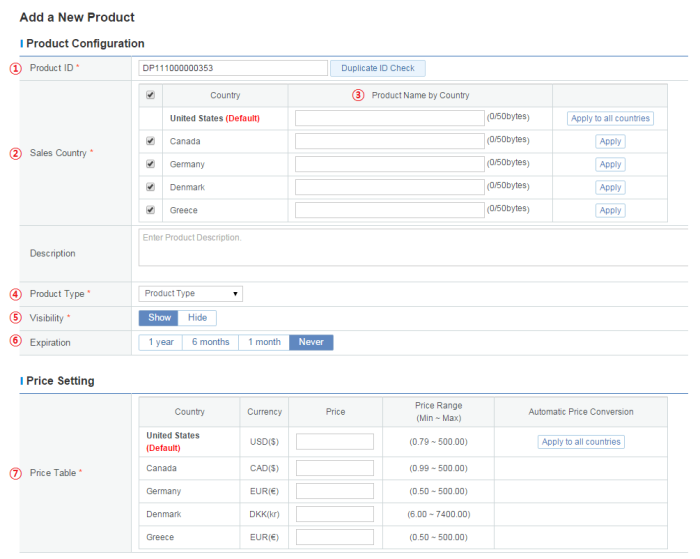Click the Price Setting section heading

60,381
